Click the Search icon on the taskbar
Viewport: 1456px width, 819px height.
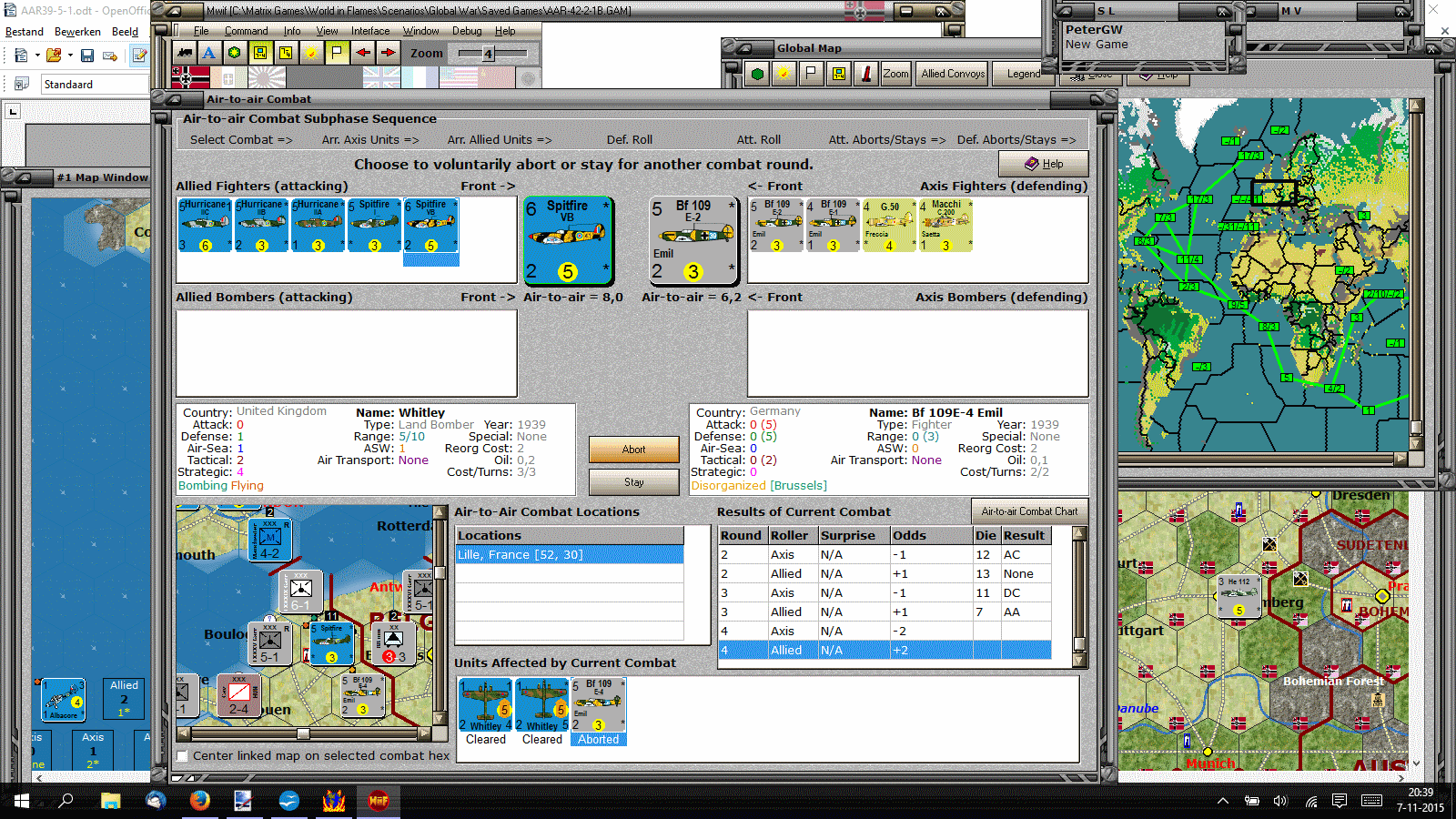coord(66,801)
